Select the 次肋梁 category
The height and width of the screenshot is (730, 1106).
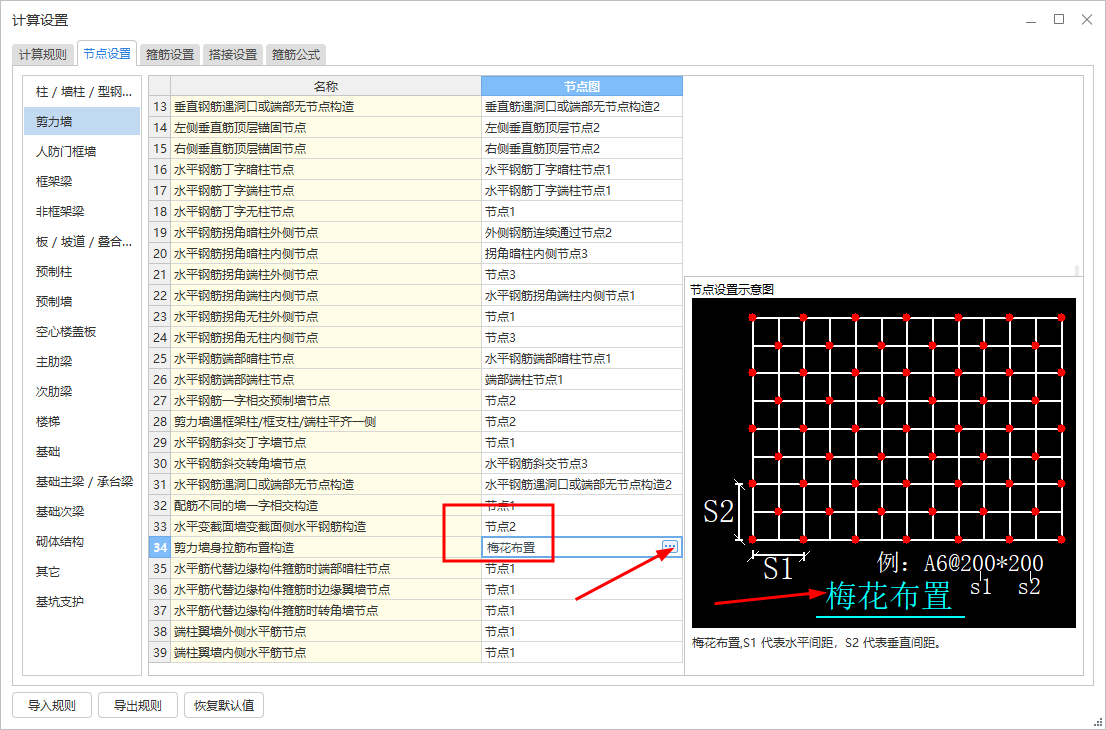coord(83,391)
